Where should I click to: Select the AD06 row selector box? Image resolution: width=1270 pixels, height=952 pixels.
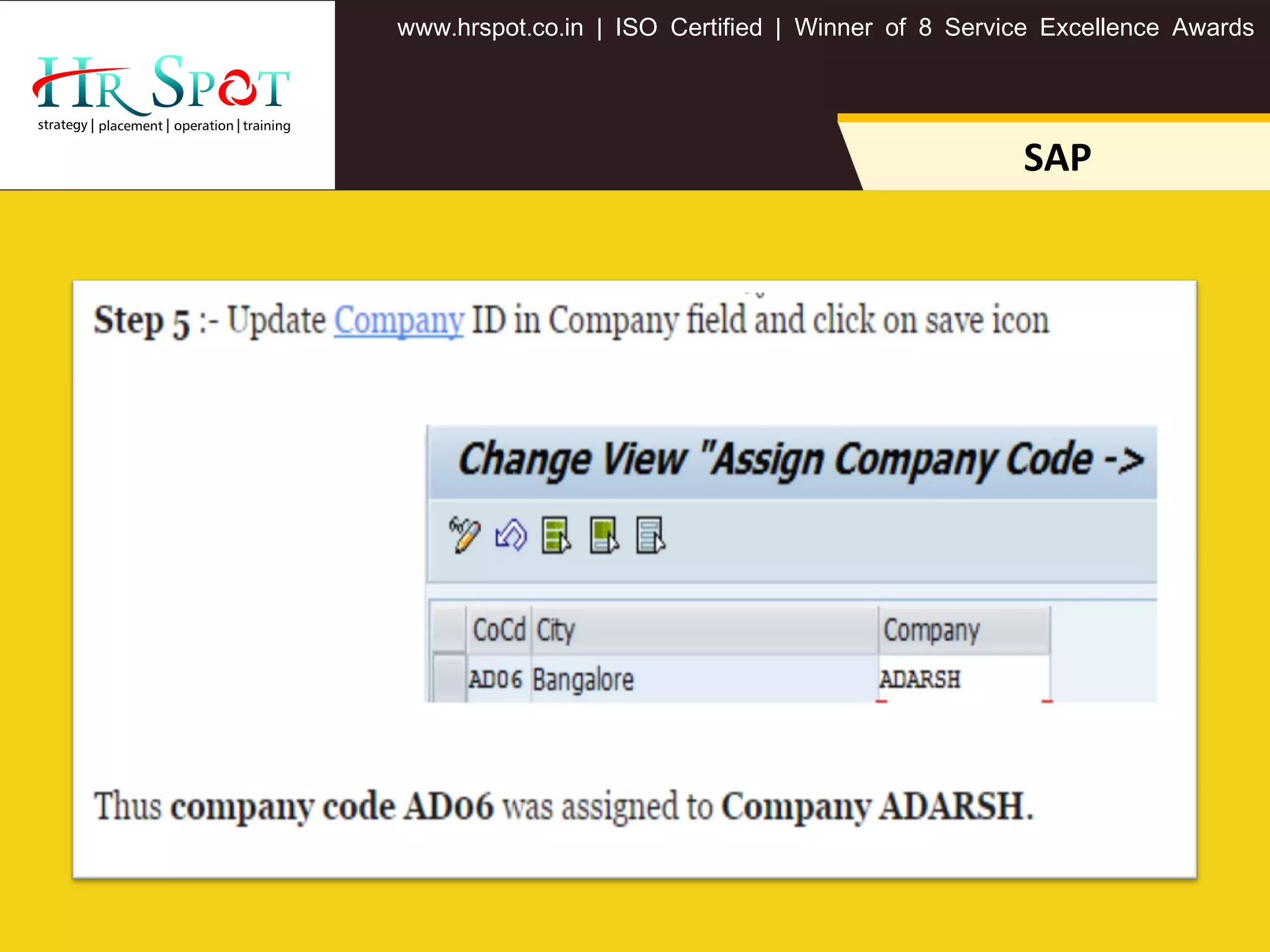coord(449,678)
